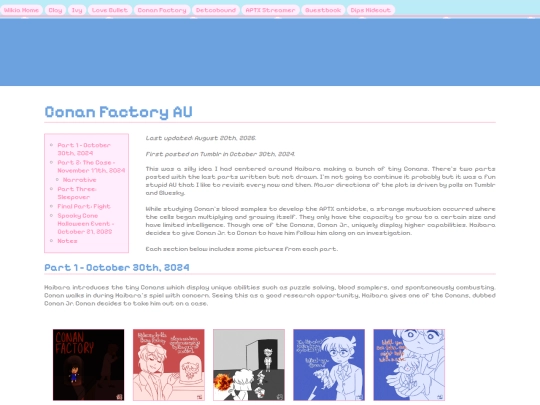Jump to Part Three: Sleepover link

[77, 193]
